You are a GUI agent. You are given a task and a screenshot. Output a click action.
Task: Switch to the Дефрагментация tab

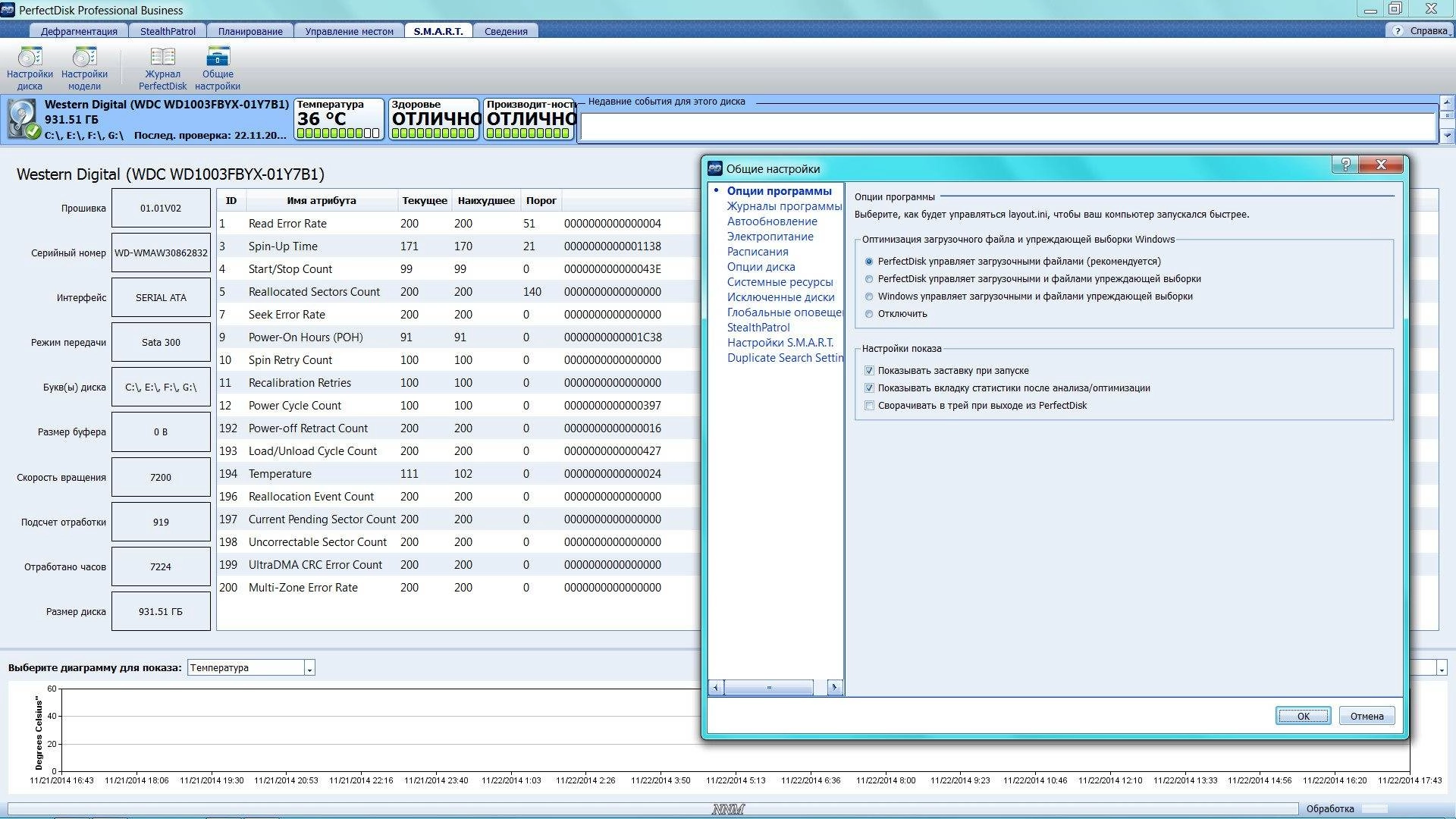(x=79, y=31)
